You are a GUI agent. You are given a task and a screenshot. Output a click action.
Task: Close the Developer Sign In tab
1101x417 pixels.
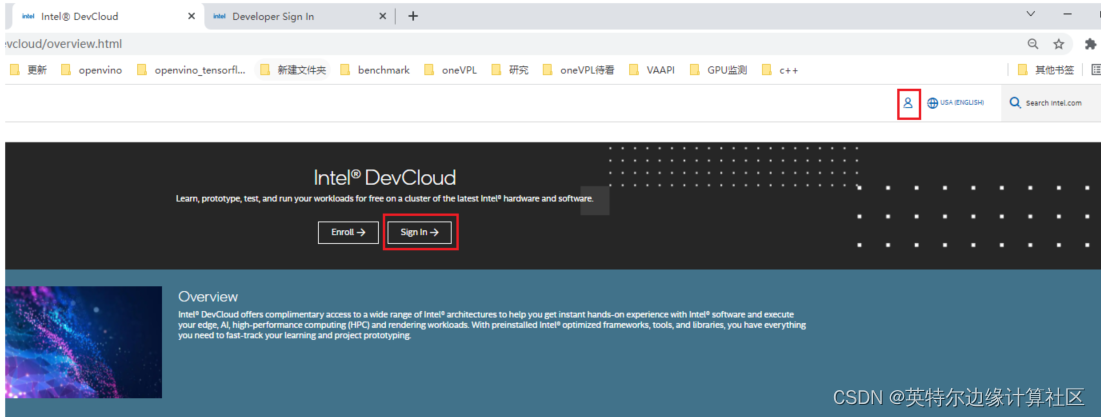coord(382,16)
